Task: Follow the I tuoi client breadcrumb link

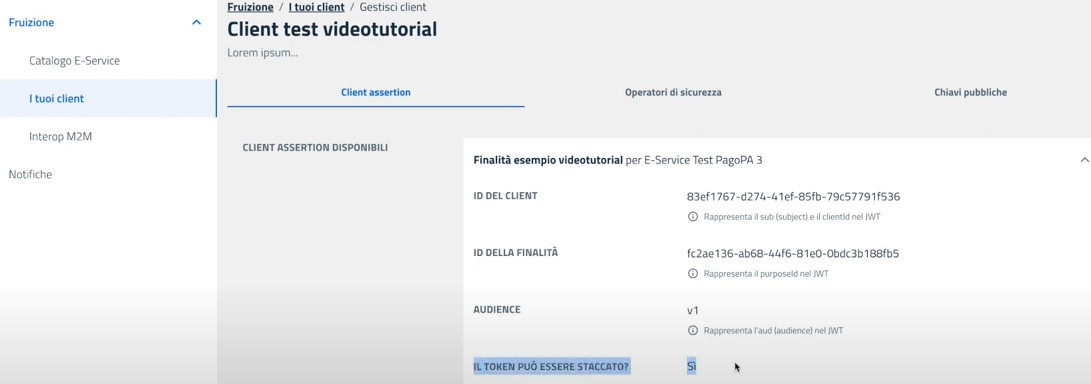Action: pyautogui.click(x=317, y=7)
